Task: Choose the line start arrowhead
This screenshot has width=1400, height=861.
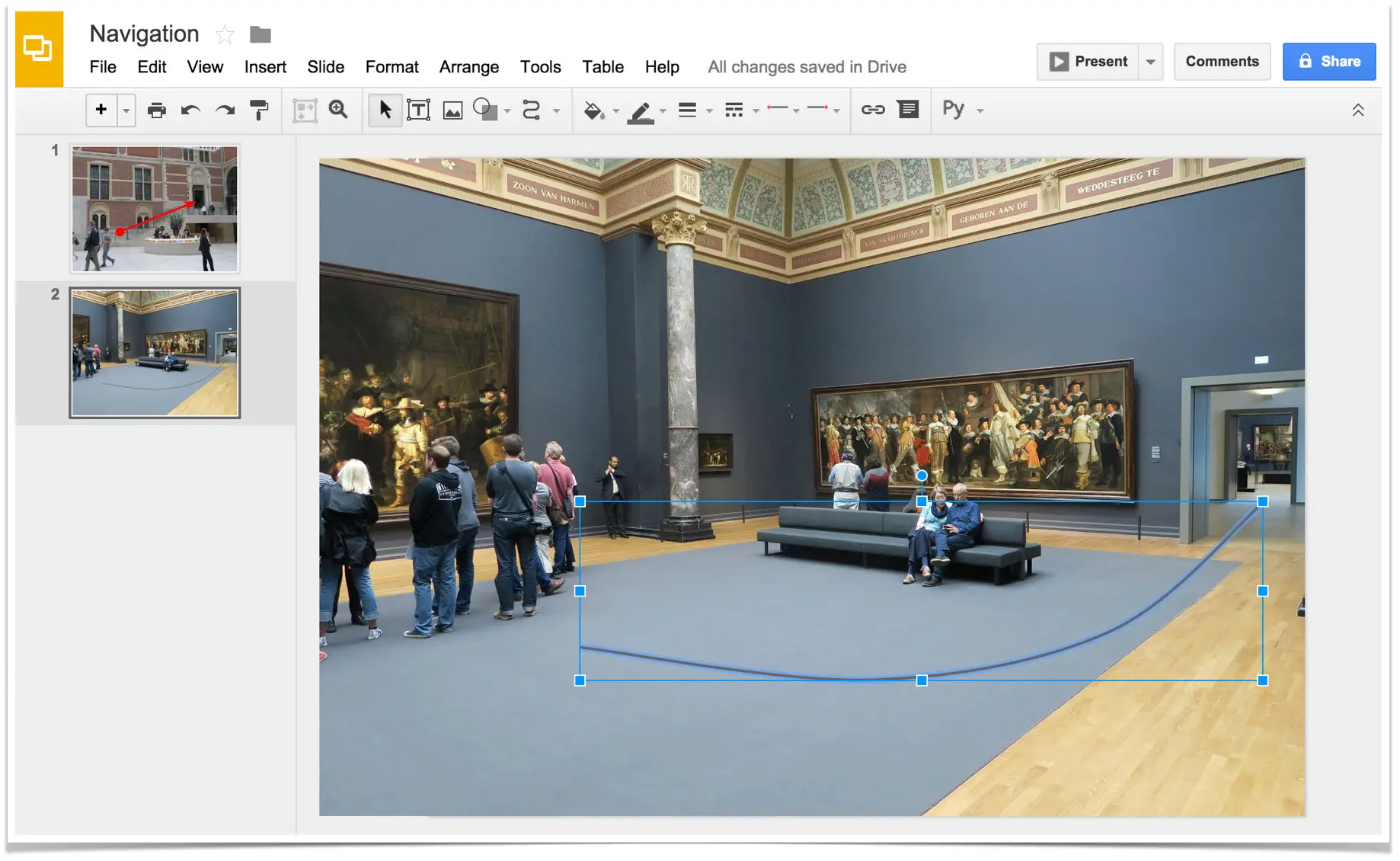Action: 777,109
